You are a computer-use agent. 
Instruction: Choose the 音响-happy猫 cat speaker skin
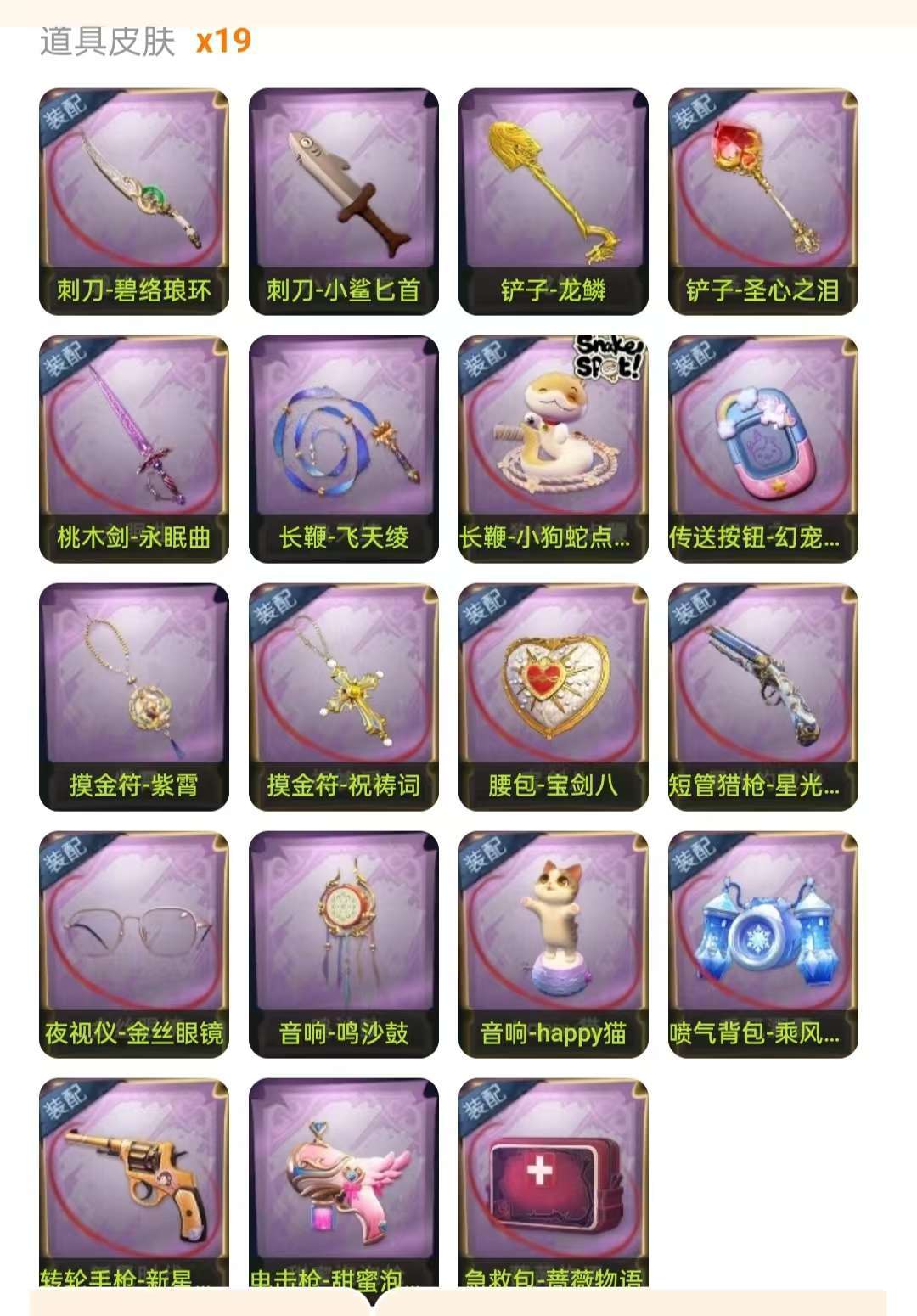pos(554,946)
